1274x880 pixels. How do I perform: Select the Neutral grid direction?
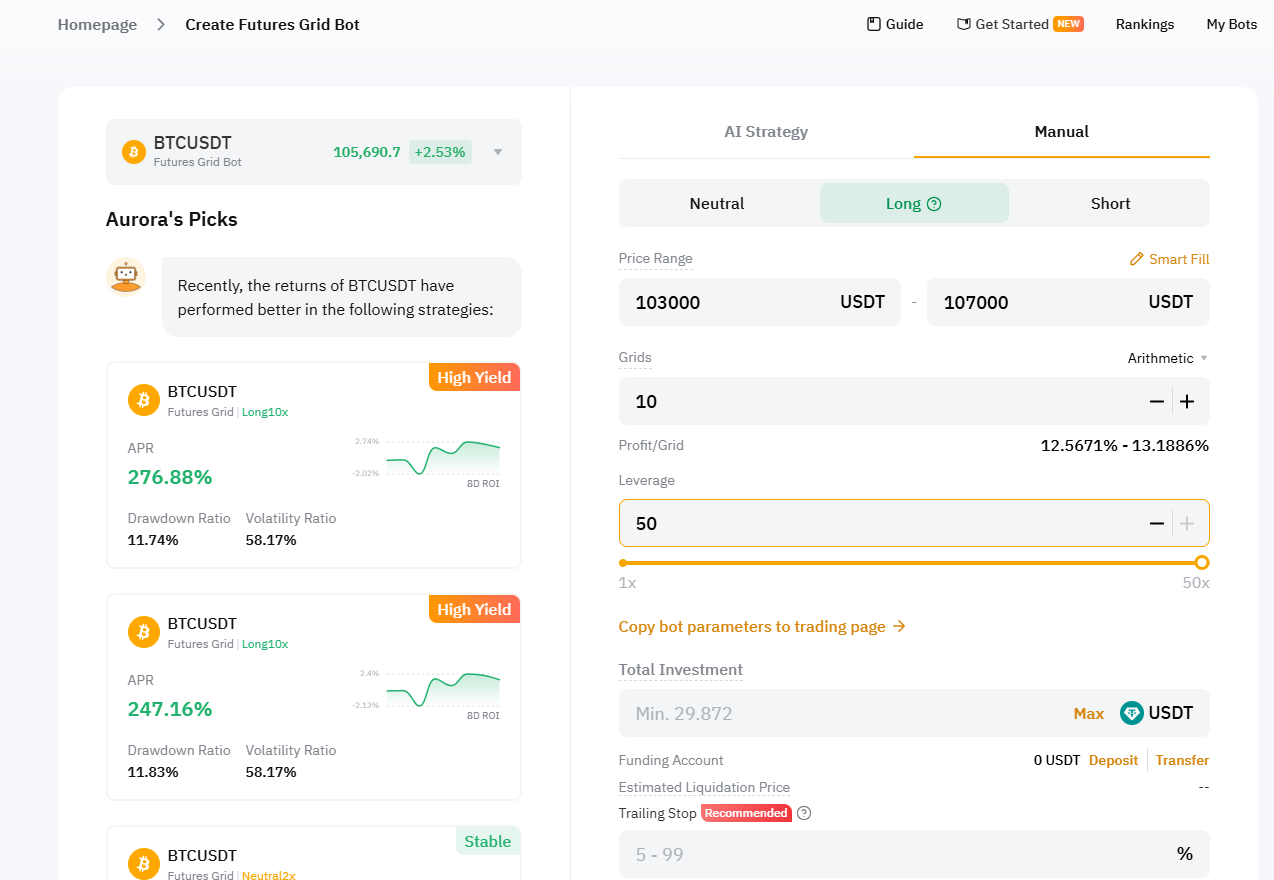pyautogui.click(x=717, y=203)
